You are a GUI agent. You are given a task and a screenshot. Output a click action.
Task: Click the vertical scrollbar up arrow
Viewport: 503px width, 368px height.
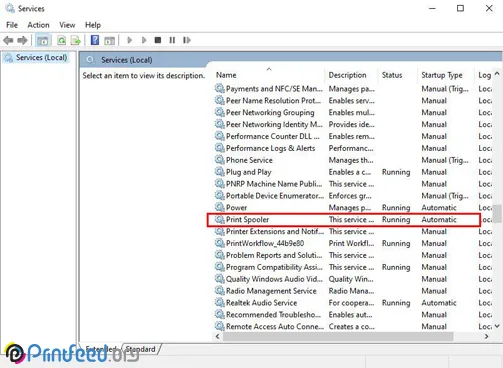point(497,74)
